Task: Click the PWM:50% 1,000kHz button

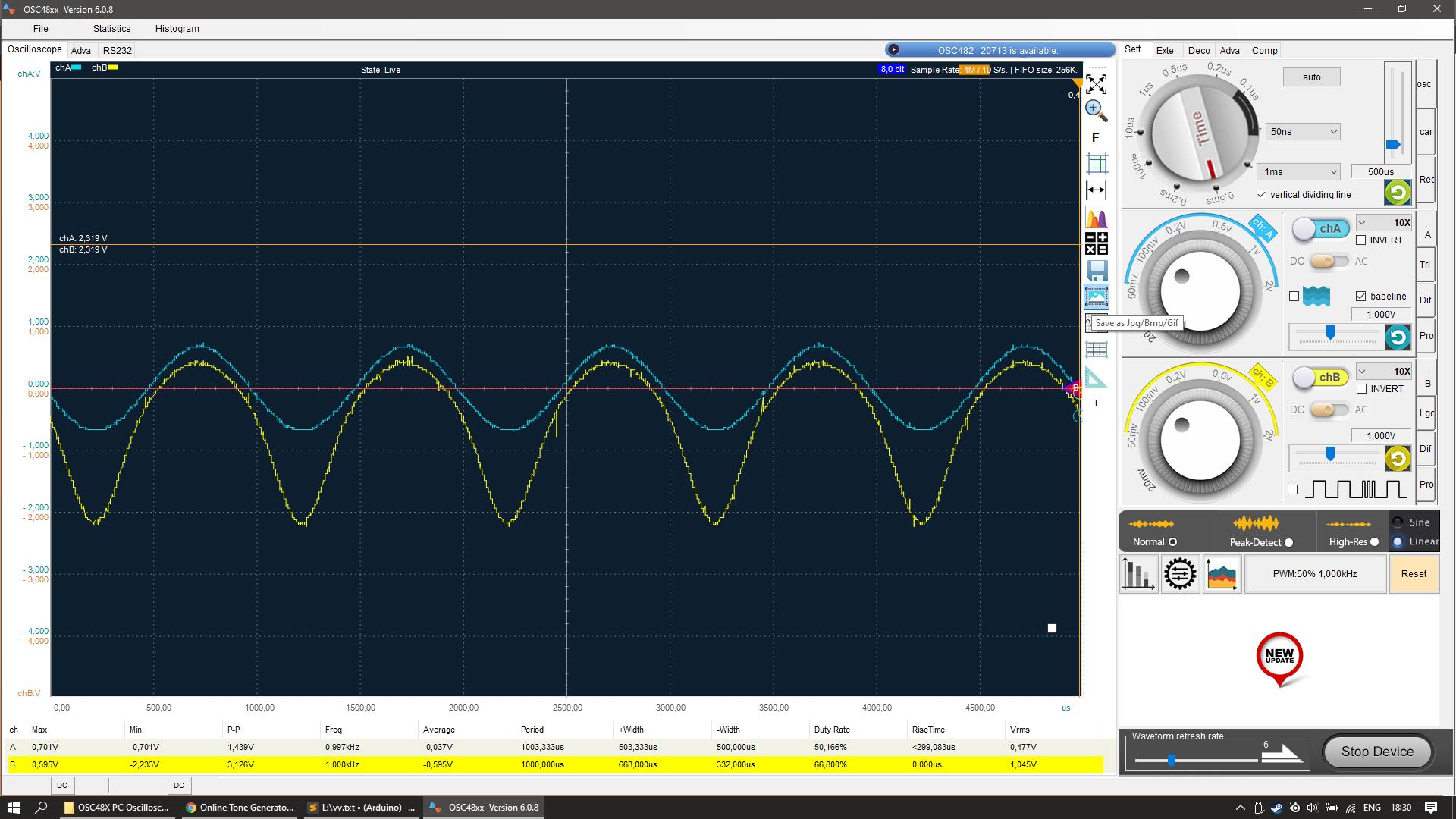Action: coord(1315,574)
